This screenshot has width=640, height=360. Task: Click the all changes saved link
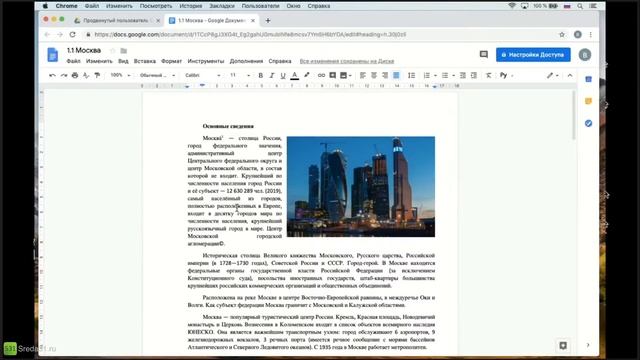tap(347, 61)
